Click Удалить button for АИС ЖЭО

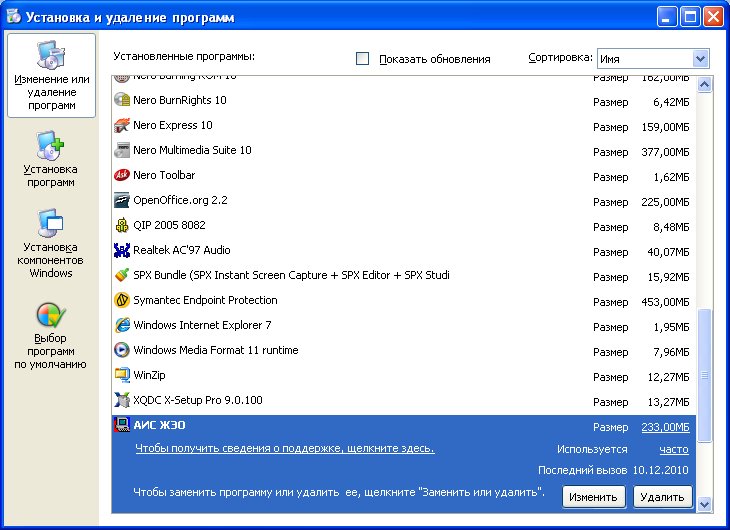[662, 497]
